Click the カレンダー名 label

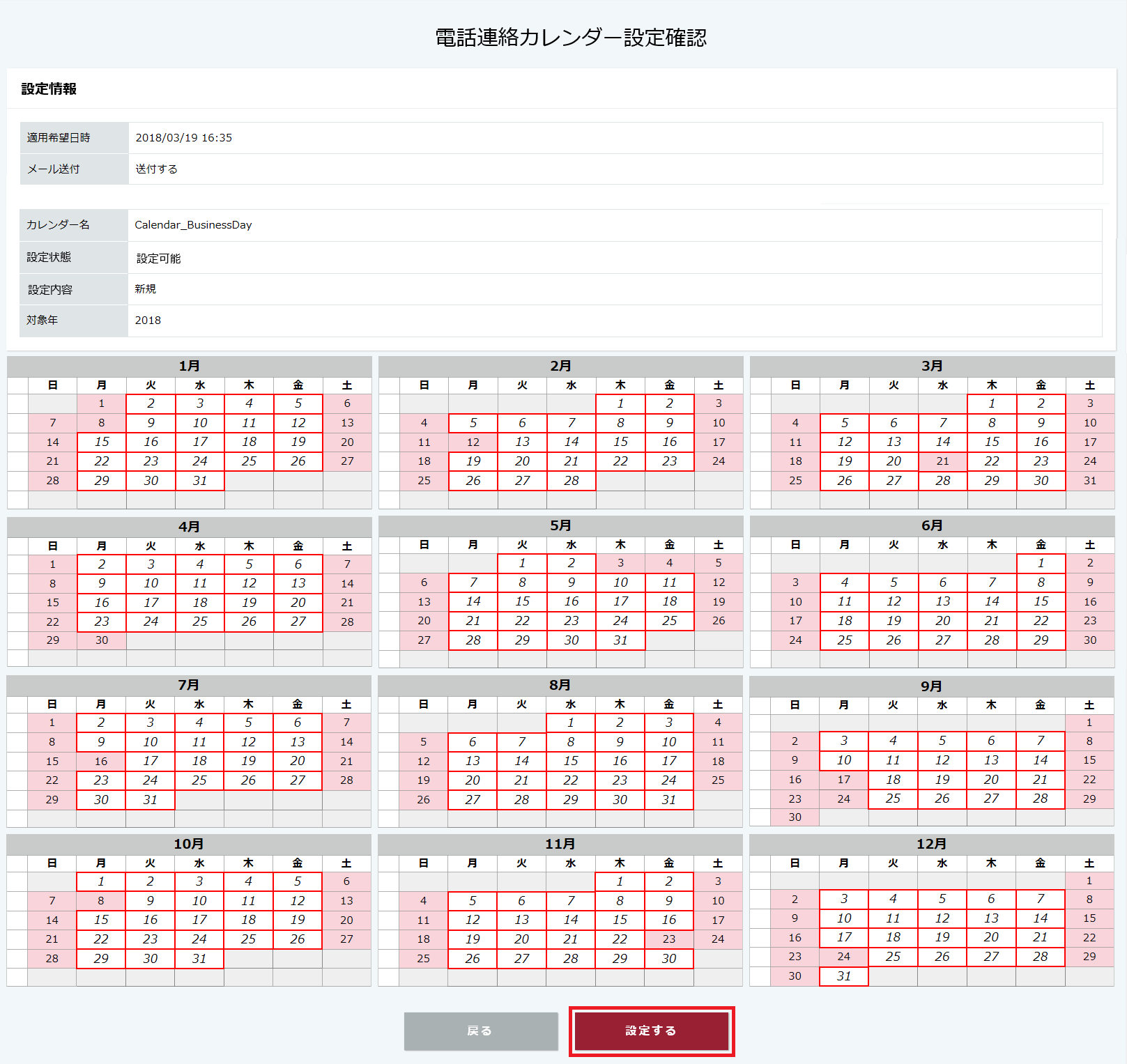point(58,224)
